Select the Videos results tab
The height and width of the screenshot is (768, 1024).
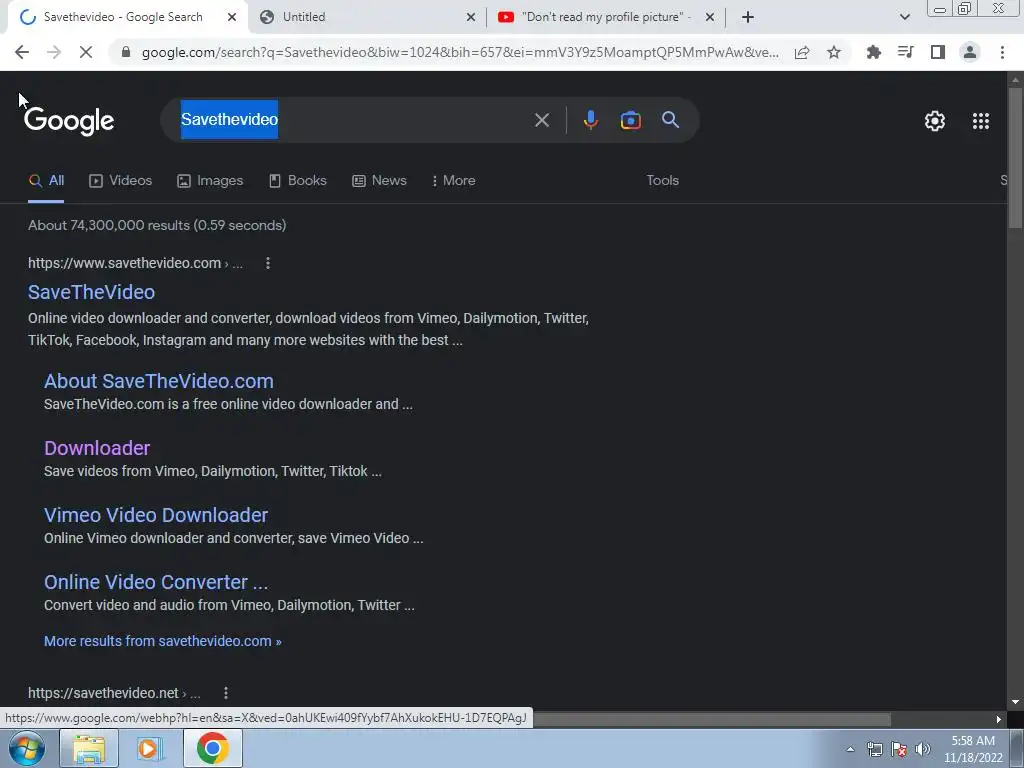point(120,180)
